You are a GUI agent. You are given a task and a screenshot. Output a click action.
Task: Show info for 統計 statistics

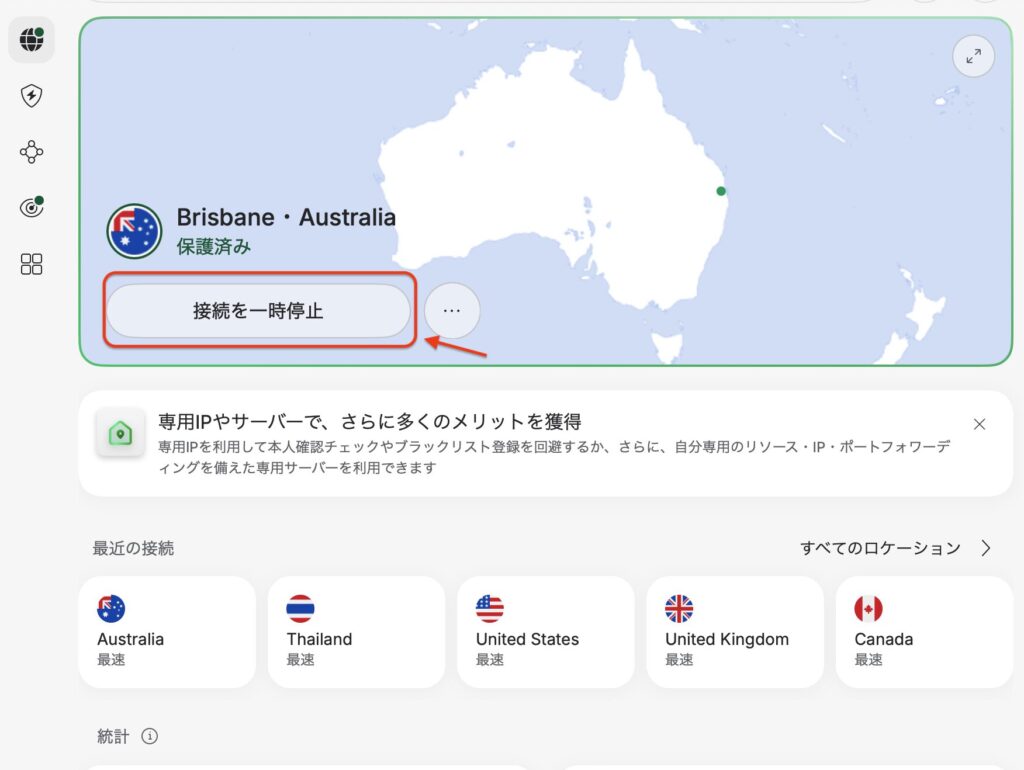pos(150,737)
